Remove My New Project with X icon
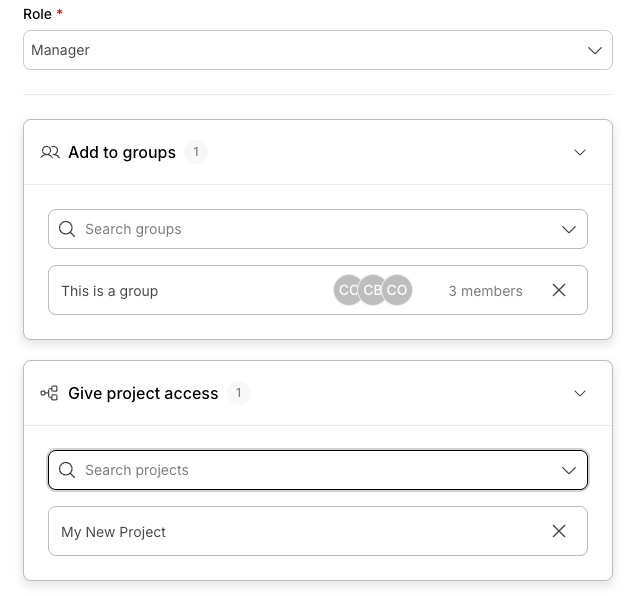Image resolution: width=632 pixels, height=596 pixels. [559, 531]
